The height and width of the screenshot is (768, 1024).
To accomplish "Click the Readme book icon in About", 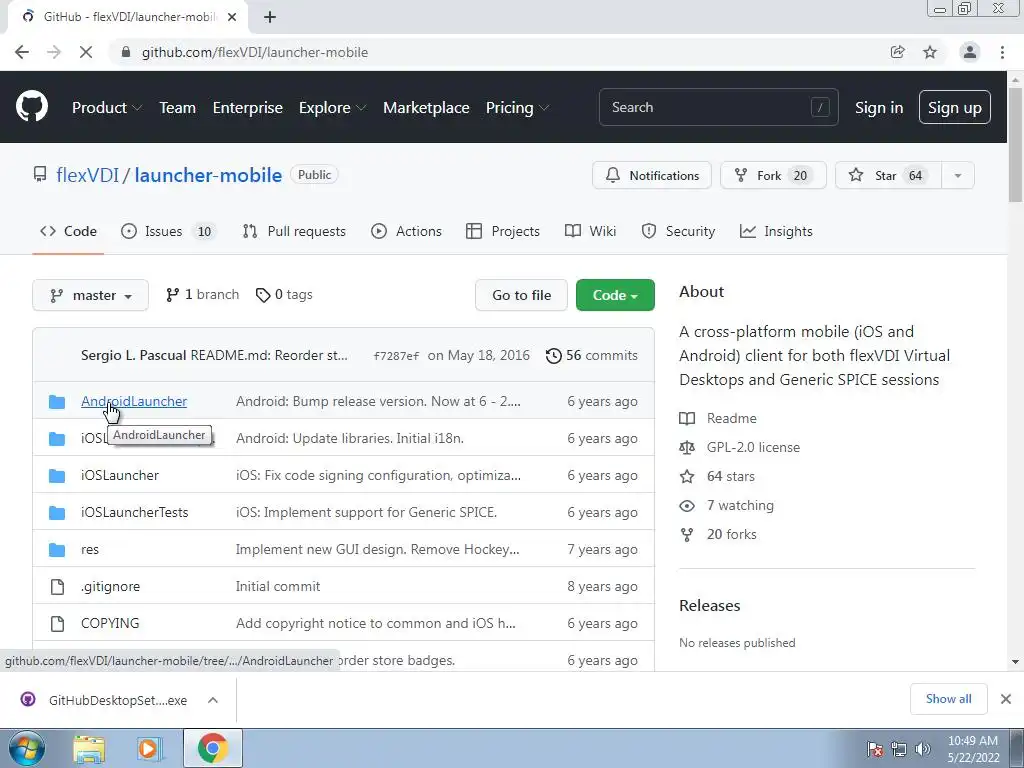I will (x=687, y=419).
